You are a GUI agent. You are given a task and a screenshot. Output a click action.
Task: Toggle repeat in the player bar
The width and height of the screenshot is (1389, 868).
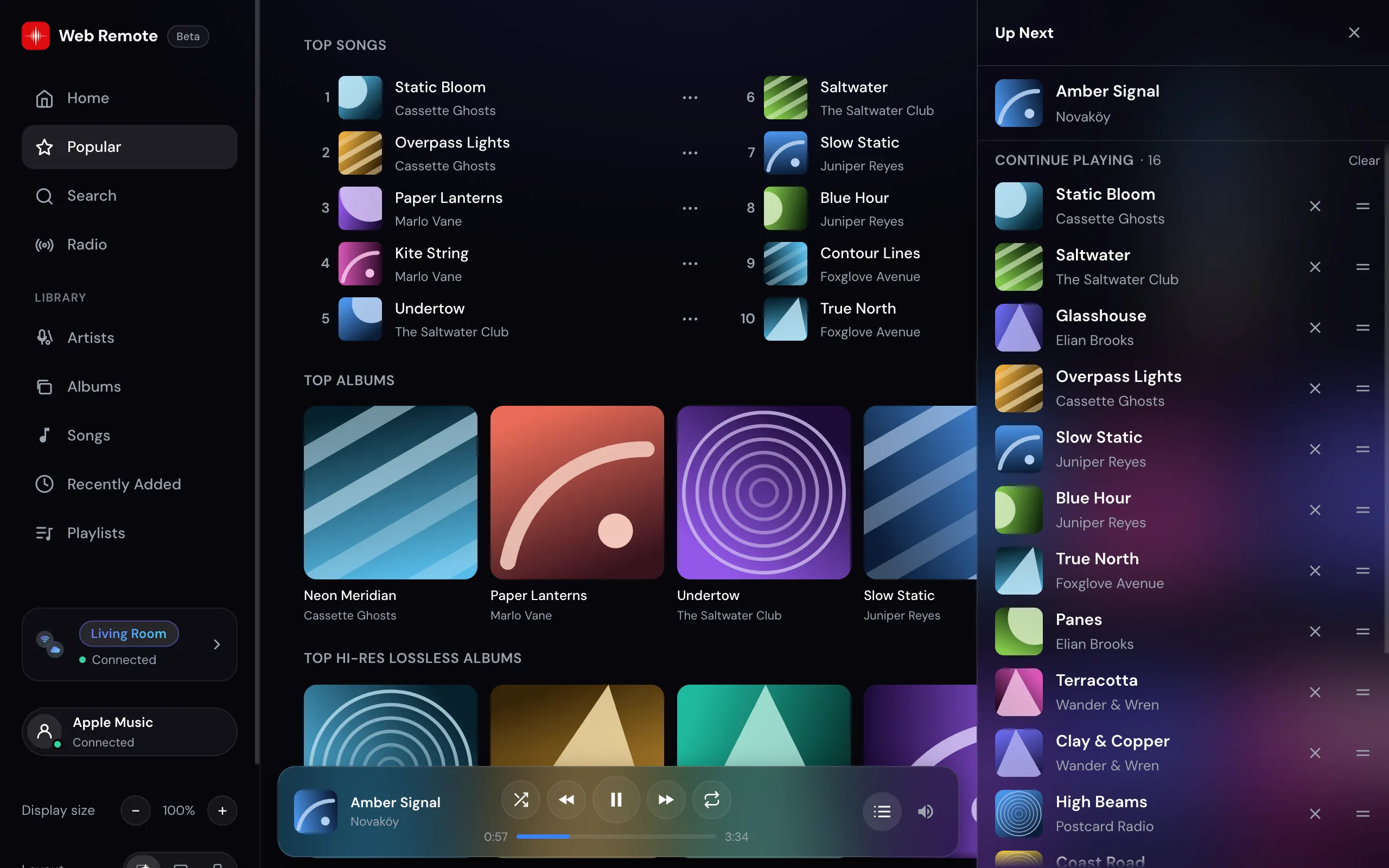click(712, 800)
